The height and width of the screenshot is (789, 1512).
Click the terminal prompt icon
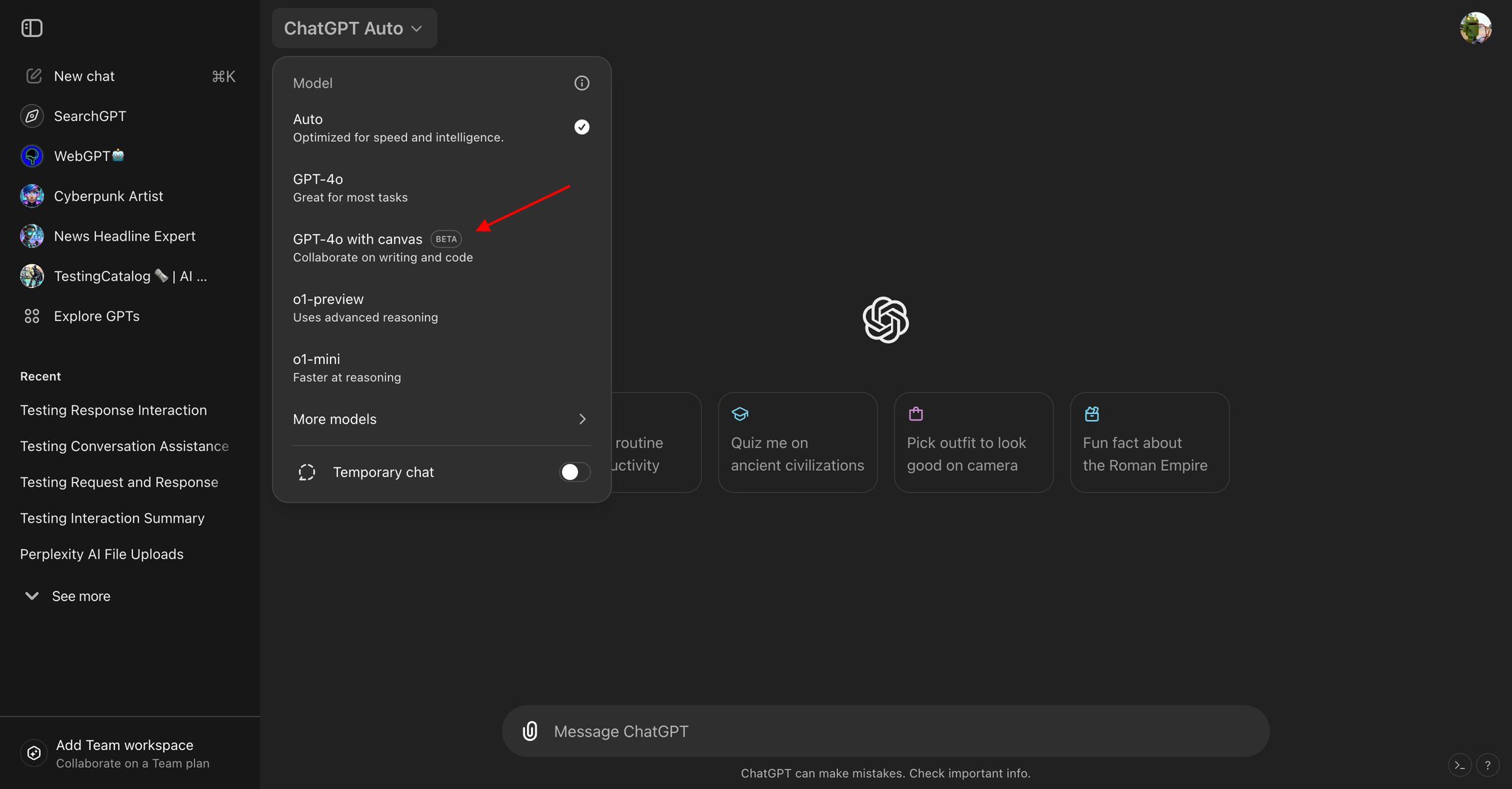(x=1460, y=765)
